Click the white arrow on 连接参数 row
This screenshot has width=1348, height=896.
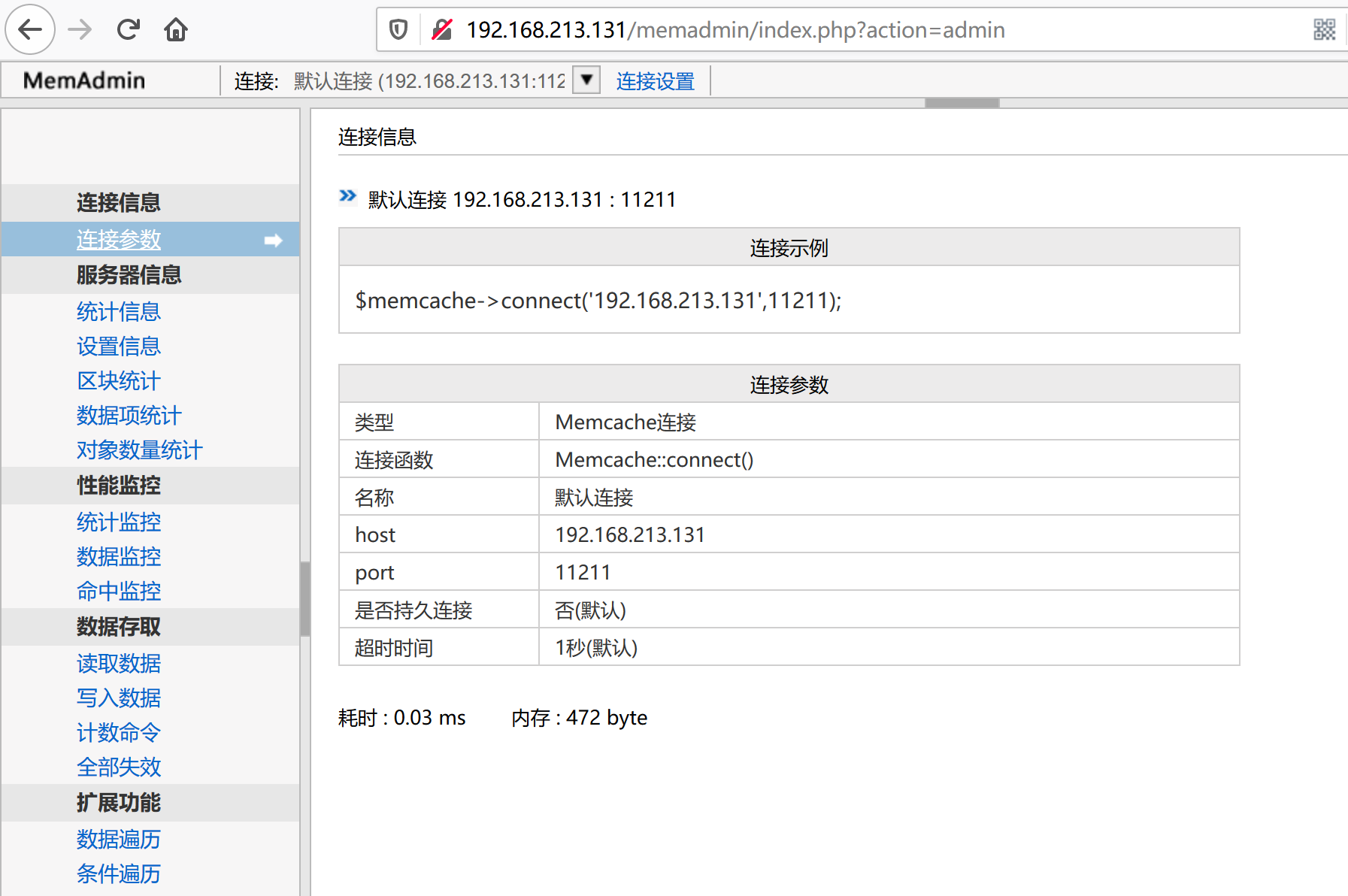(x=273, y=241)
